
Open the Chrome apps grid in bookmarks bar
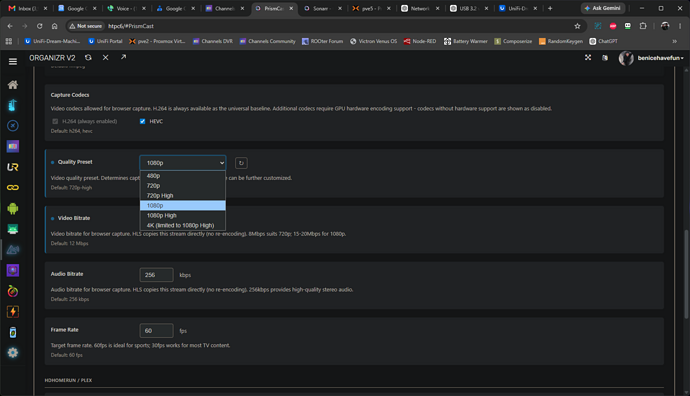[8, 41]
